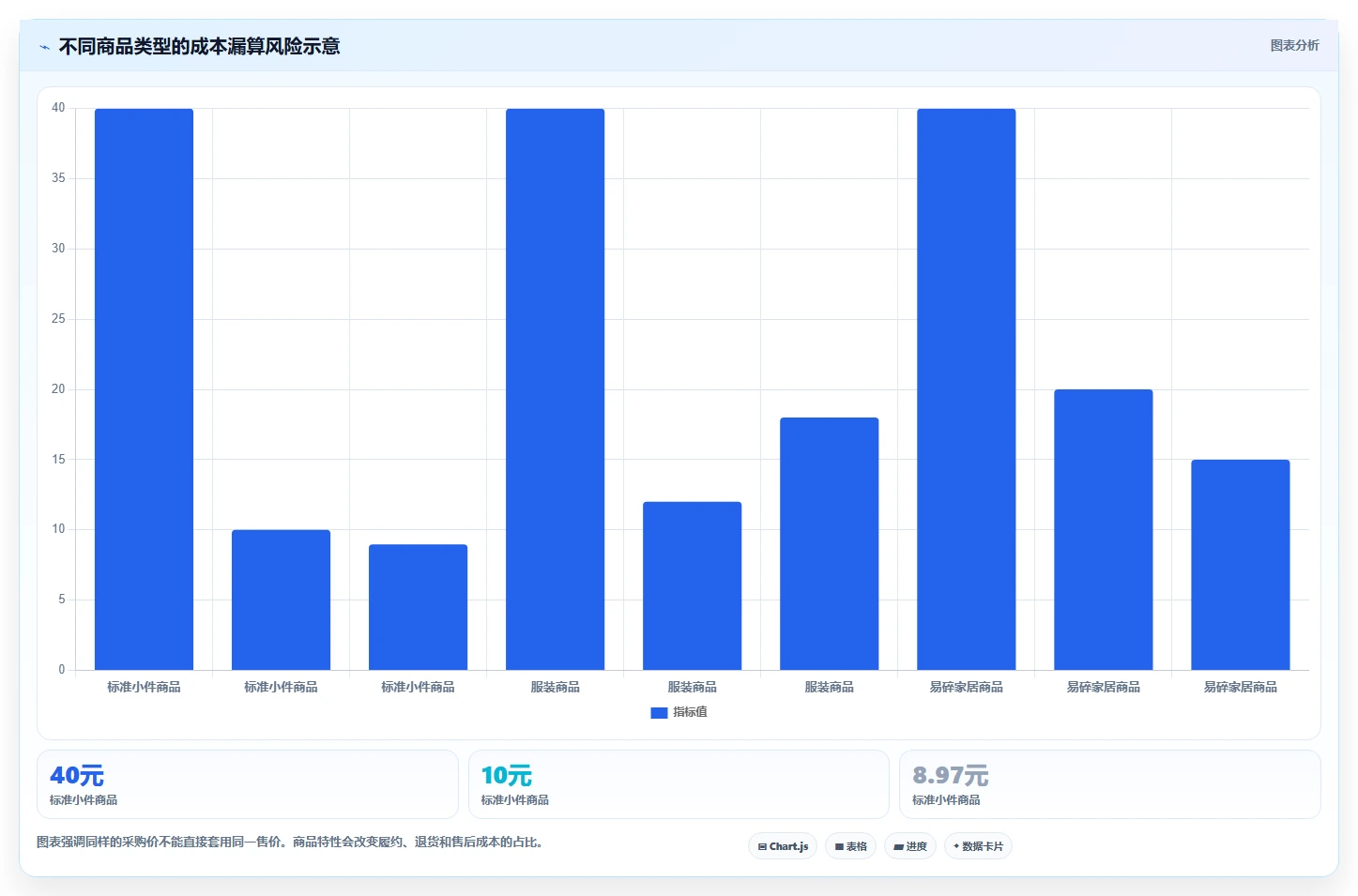The width and height of the screenshot is (1358, 896).
Task: Open the 8.97元 stat card
Action: coord(1109,784)
